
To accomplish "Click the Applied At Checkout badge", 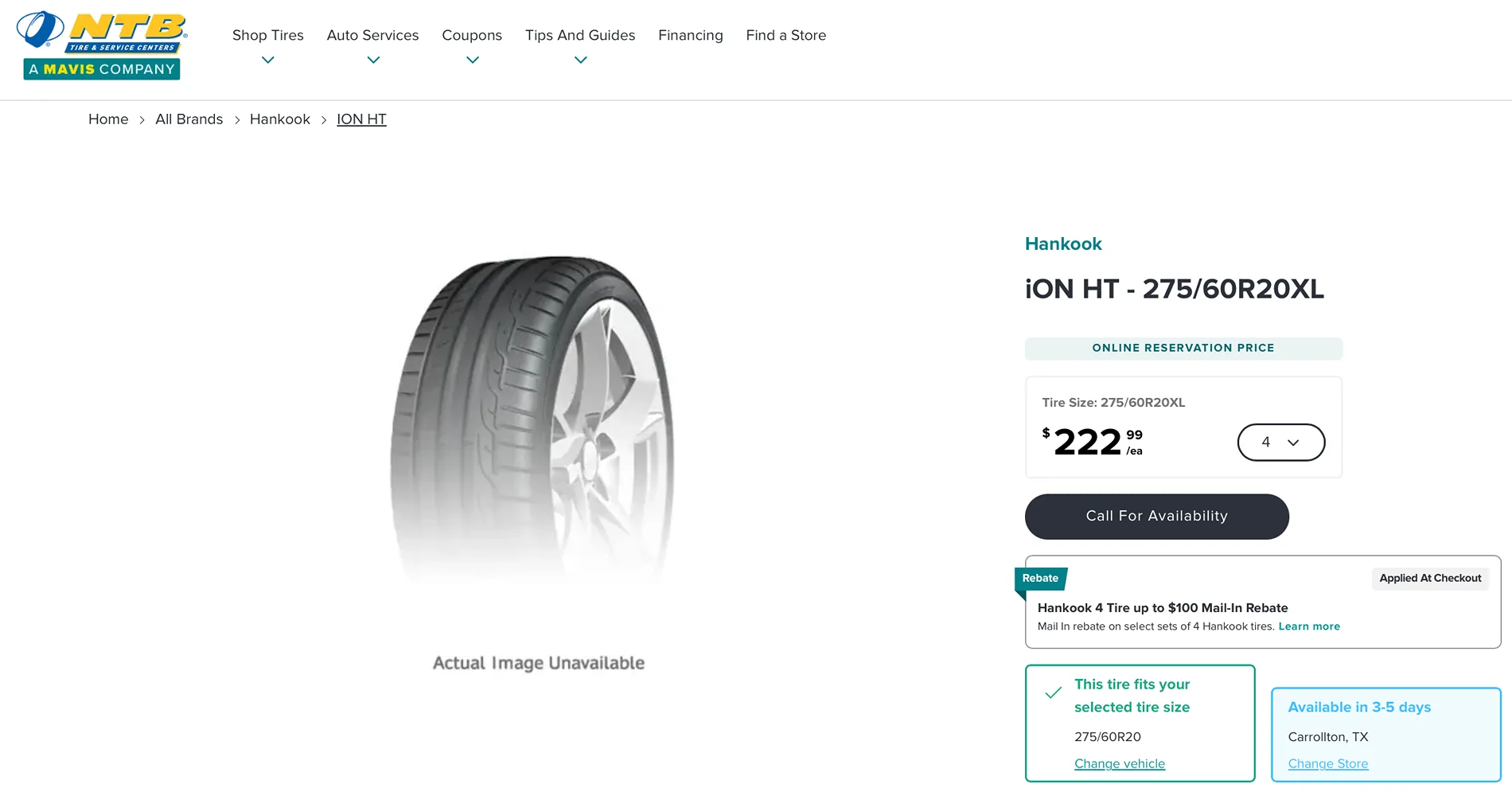I will (x=1429, y=578).
